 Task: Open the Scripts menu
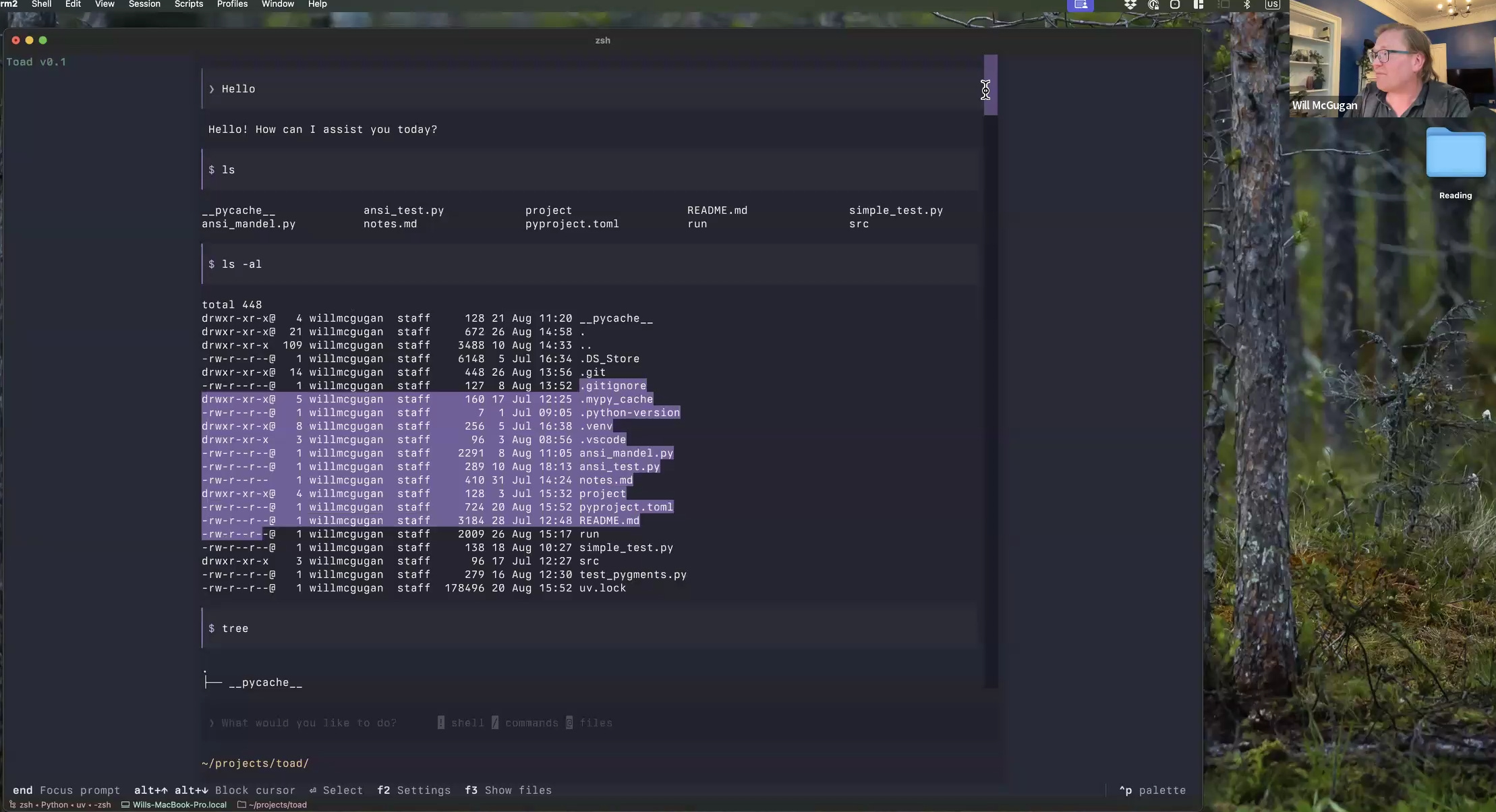[x=189, y=4]
